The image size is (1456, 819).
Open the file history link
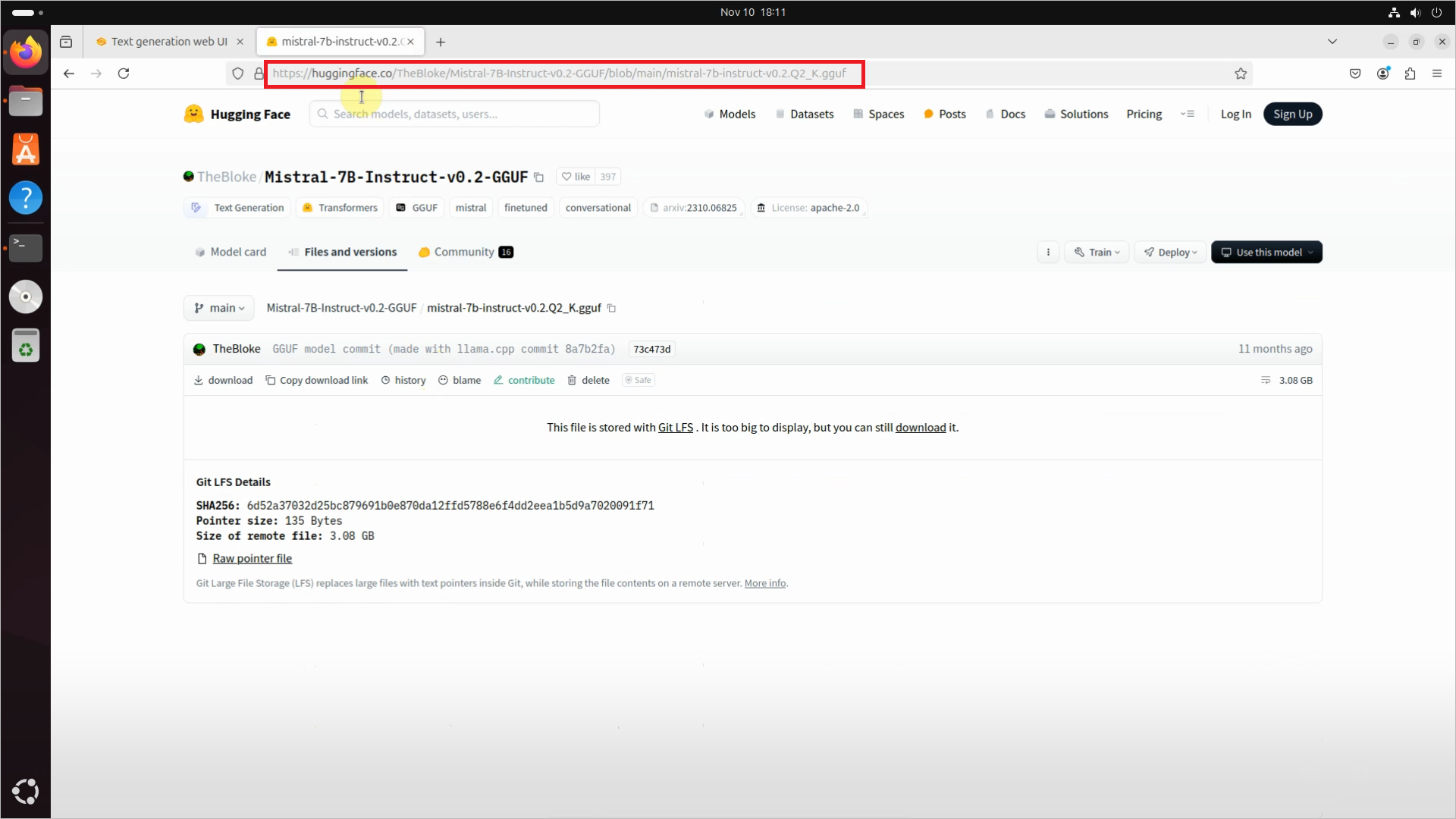[x=403, y=380]
